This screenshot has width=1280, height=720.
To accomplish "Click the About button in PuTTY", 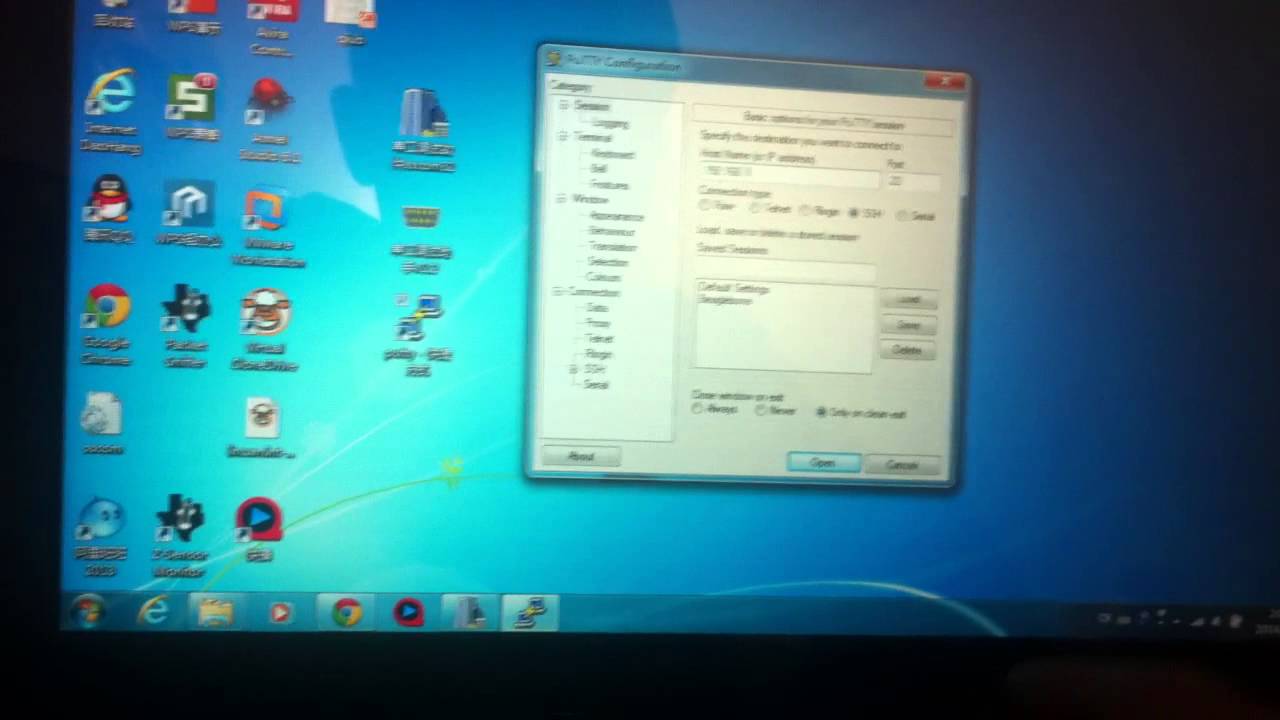I will pyautogui.click(x=581, y=456).
